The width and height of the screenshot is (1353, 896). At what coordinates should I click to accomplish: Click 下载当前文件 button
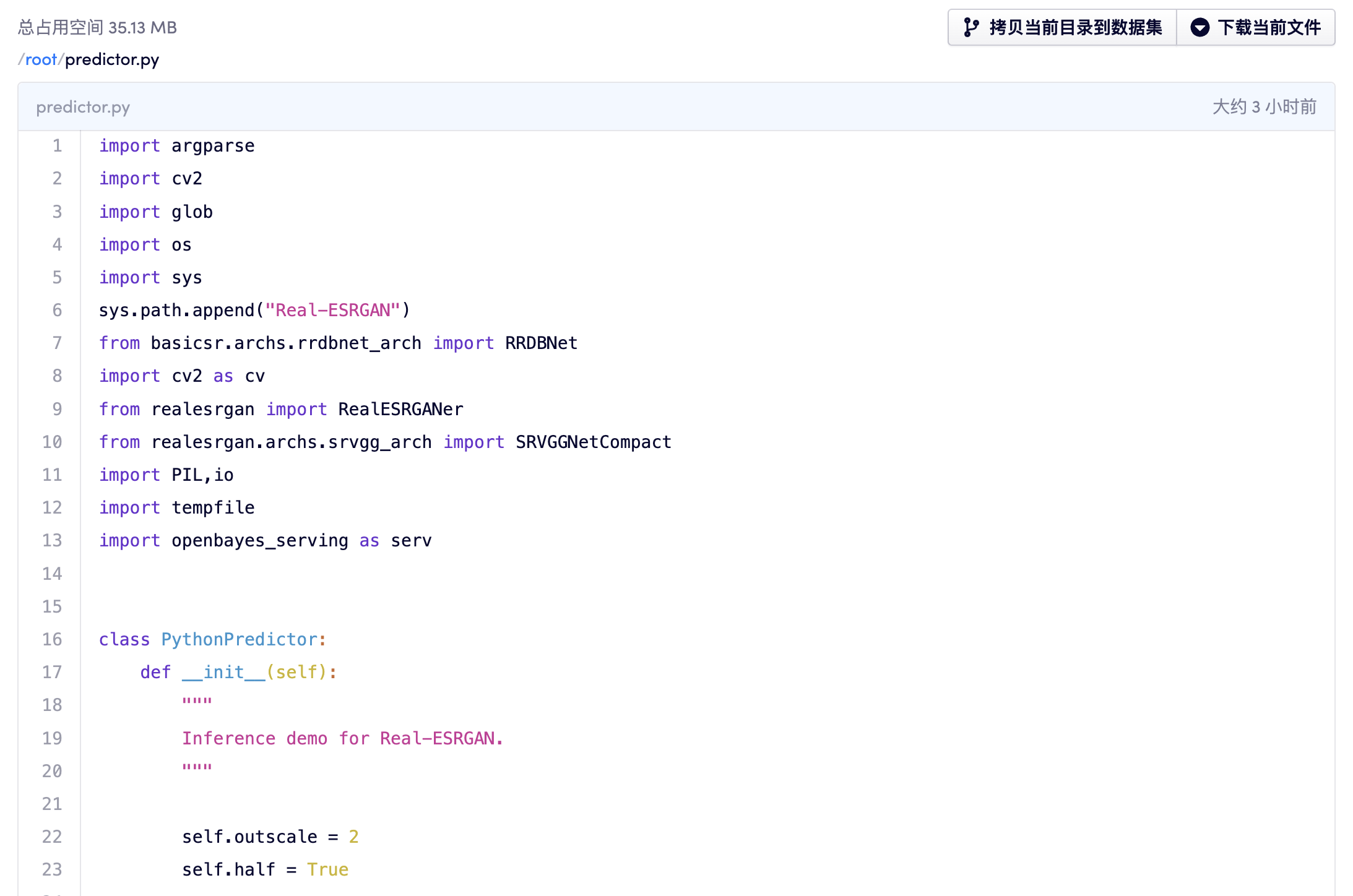pyautogui.click(x=1256, y=27)
